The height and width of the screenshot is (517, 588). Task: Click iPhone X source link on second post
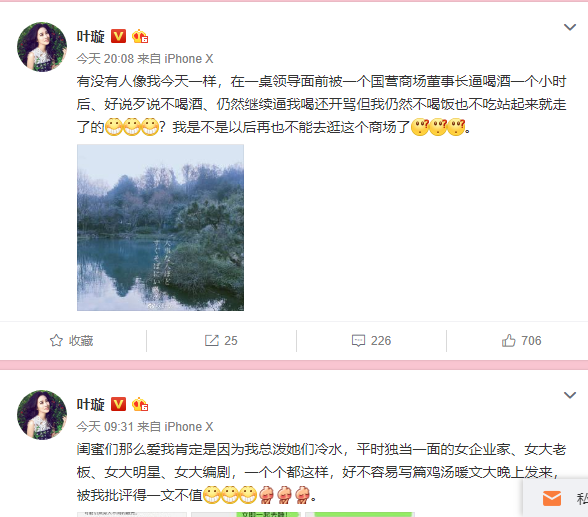tap(189, 427)
